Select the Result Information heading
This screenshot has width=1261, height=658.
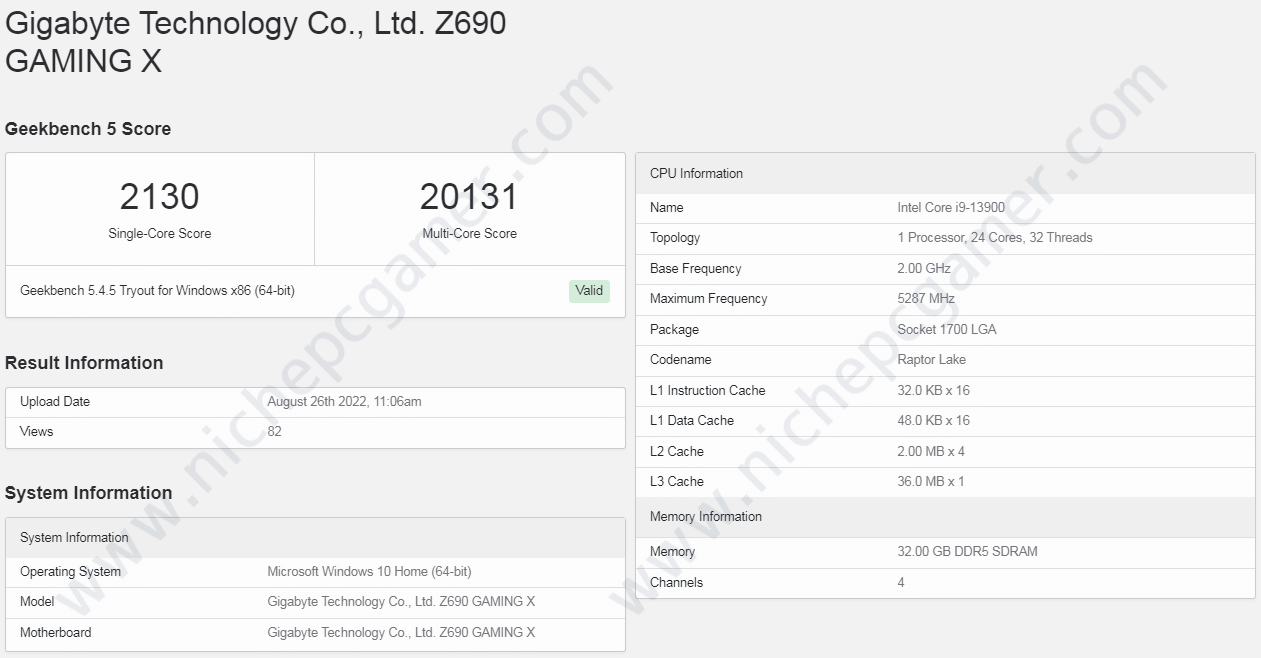pyautogui.click(x=84, y=363)
